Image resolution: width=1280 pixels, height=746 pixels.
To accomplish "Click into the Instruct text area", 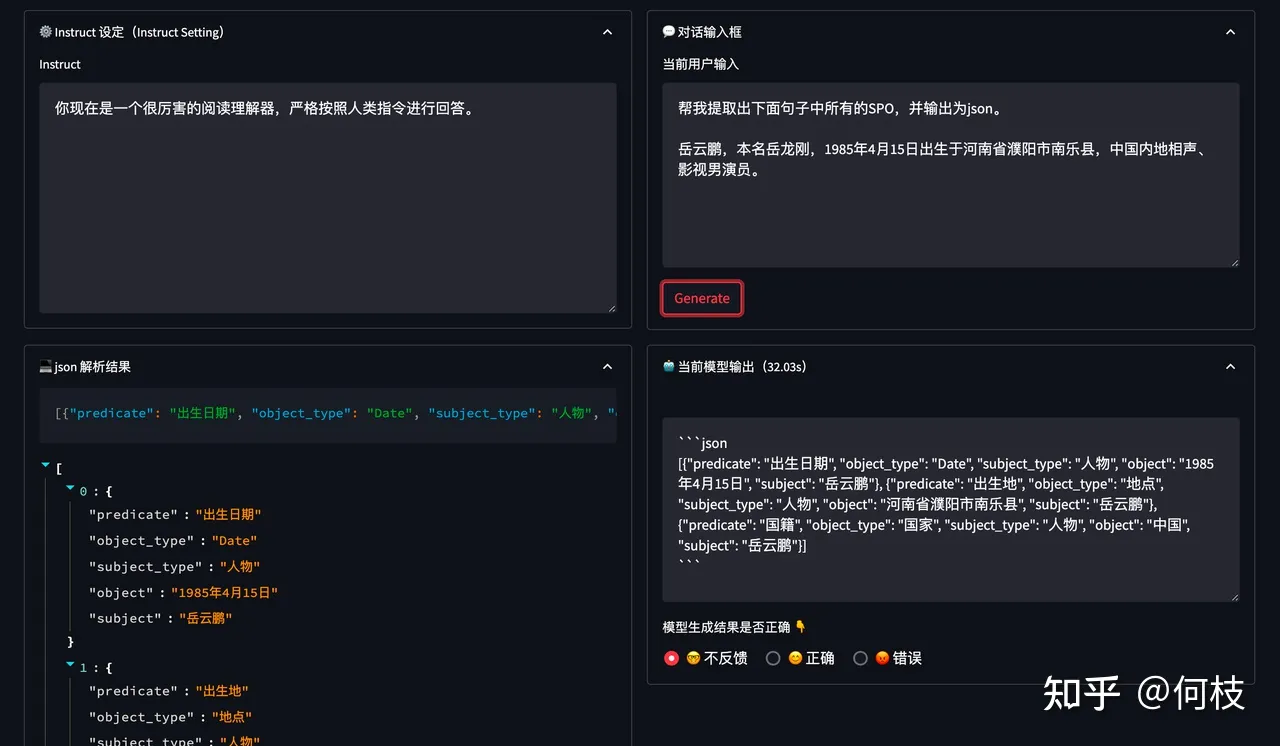I will 328,198.
